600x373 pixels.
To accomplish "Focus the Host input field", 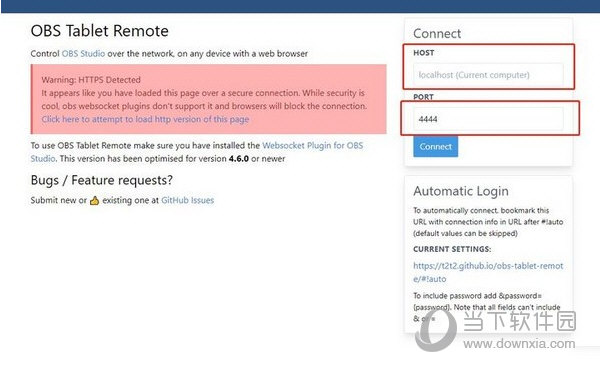I will [x=488, y=75].
